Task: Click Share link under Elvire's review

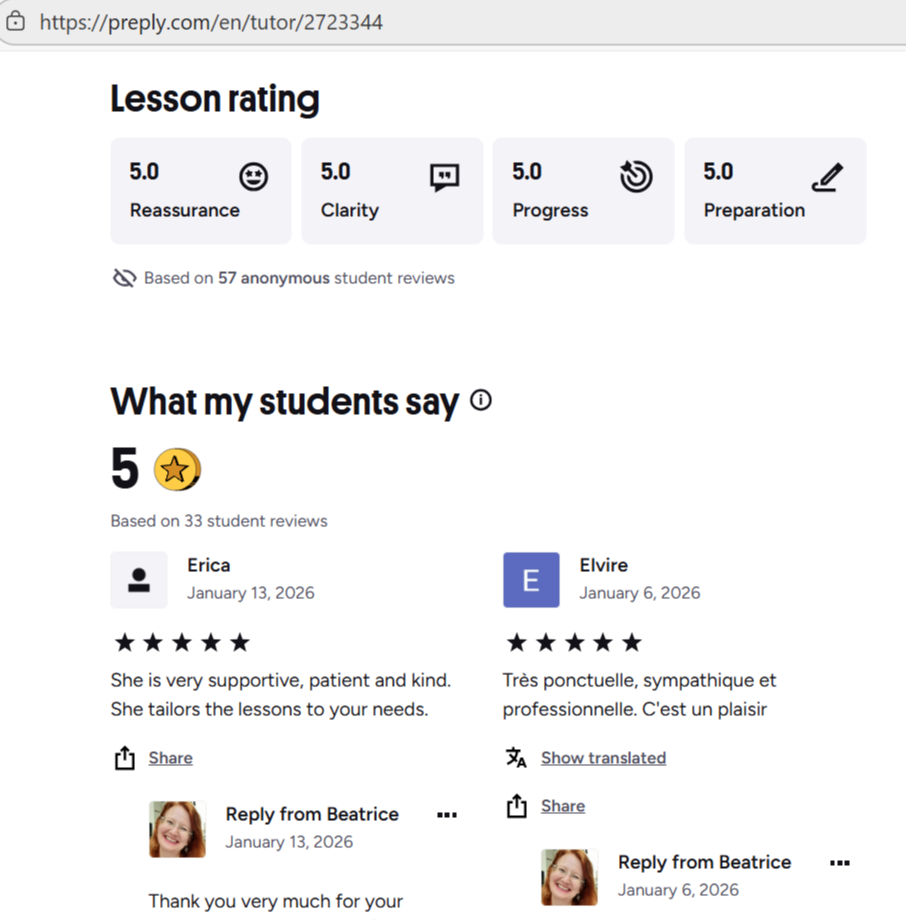Action: pyautogui.click(x=562, y=806)
